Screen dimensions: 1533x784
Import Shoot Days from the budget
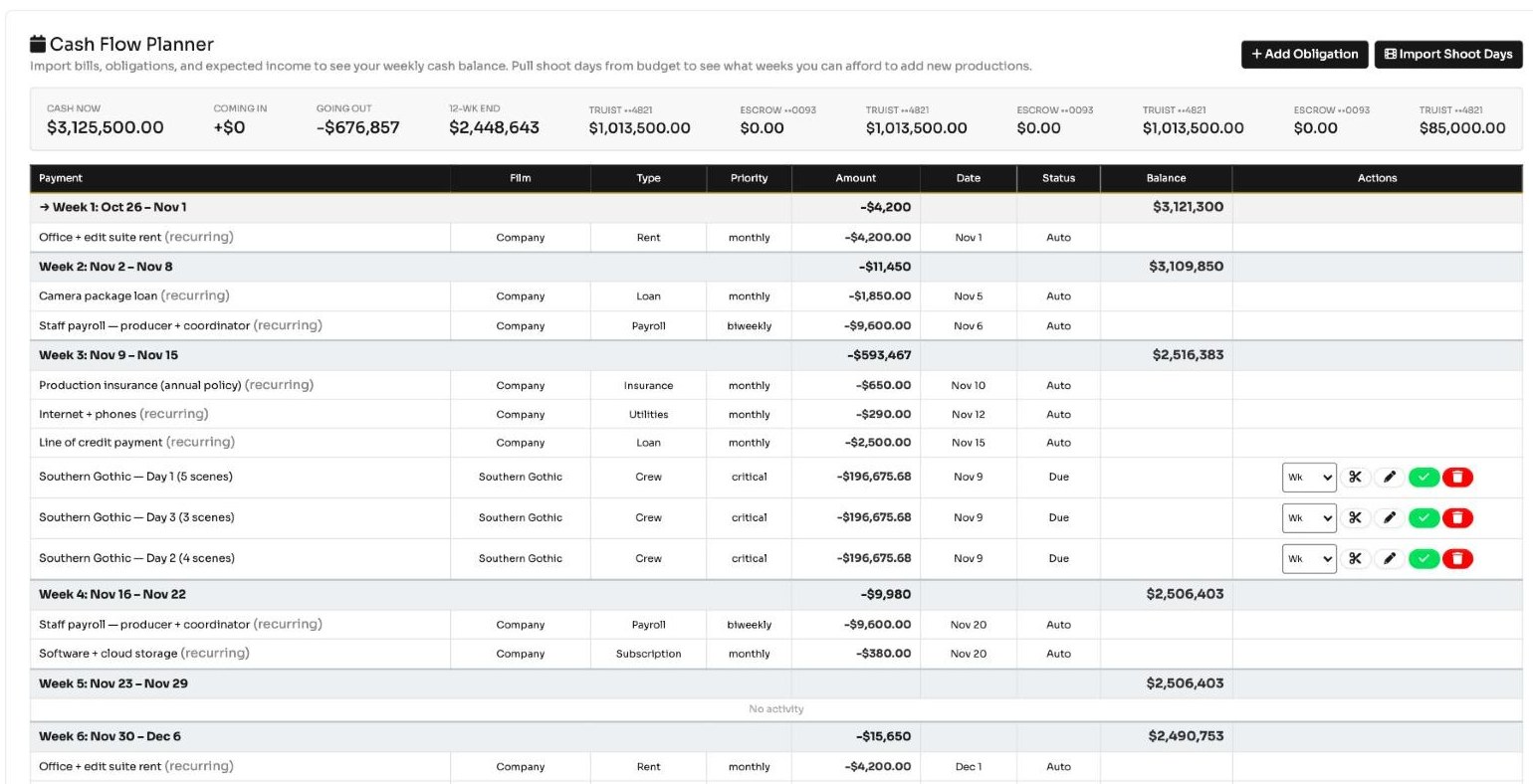tap(1448, 55)
